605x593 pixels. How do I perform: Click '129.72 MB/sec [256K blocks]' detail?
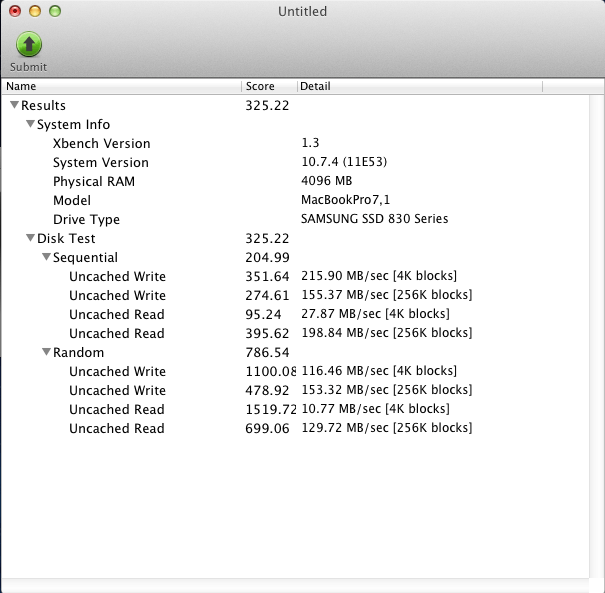click(386, 427)
